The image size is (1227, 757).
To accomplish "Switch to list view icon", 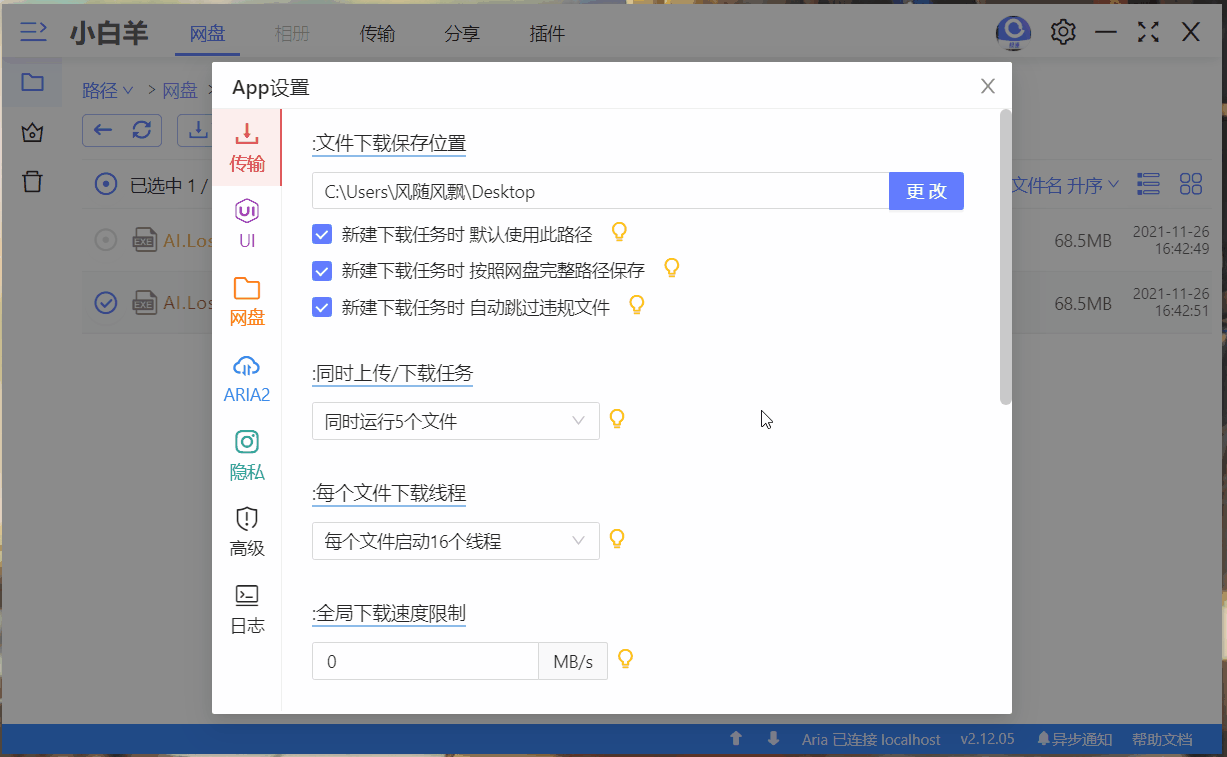I will coord(1149,184).
